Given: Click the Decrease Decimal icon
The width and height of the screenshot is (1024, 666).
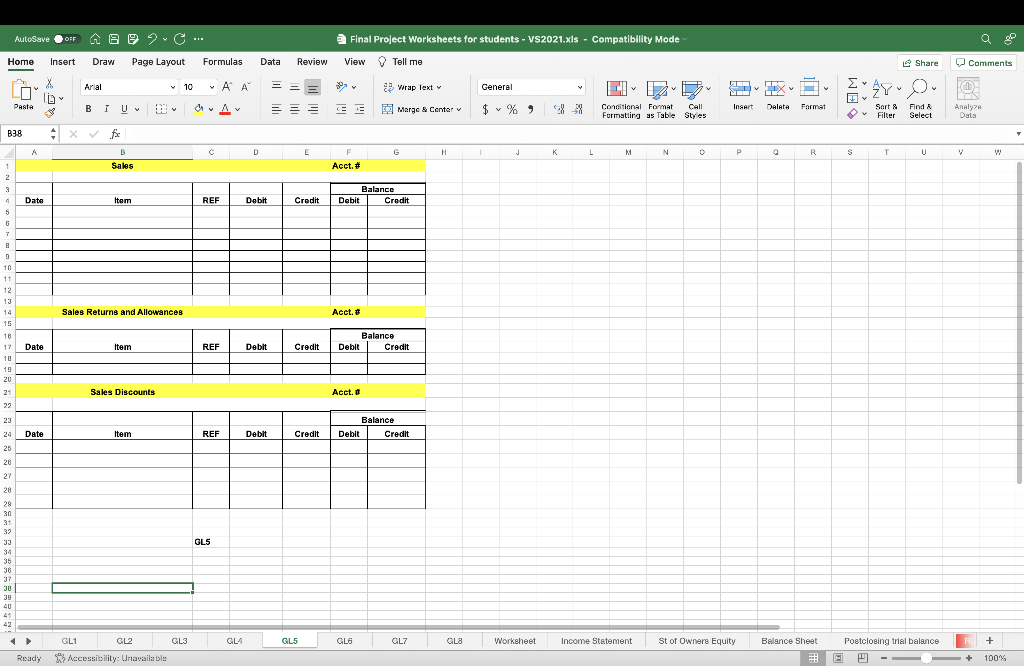Looking at the screenshot, I should click(577, 109).
